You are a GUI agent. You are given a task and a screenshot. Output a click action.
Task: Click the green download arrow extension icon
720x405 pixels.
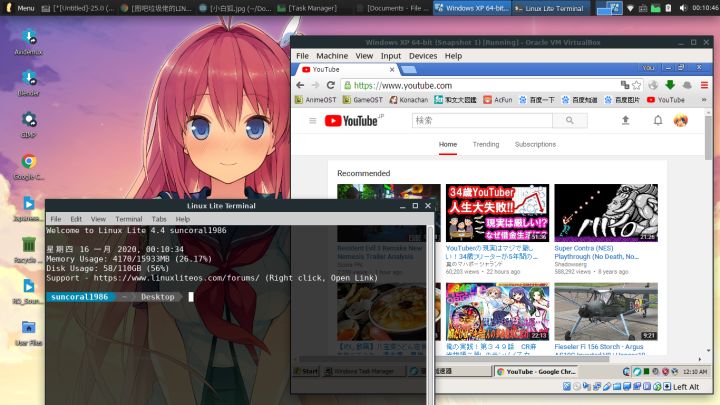[670, 85]
